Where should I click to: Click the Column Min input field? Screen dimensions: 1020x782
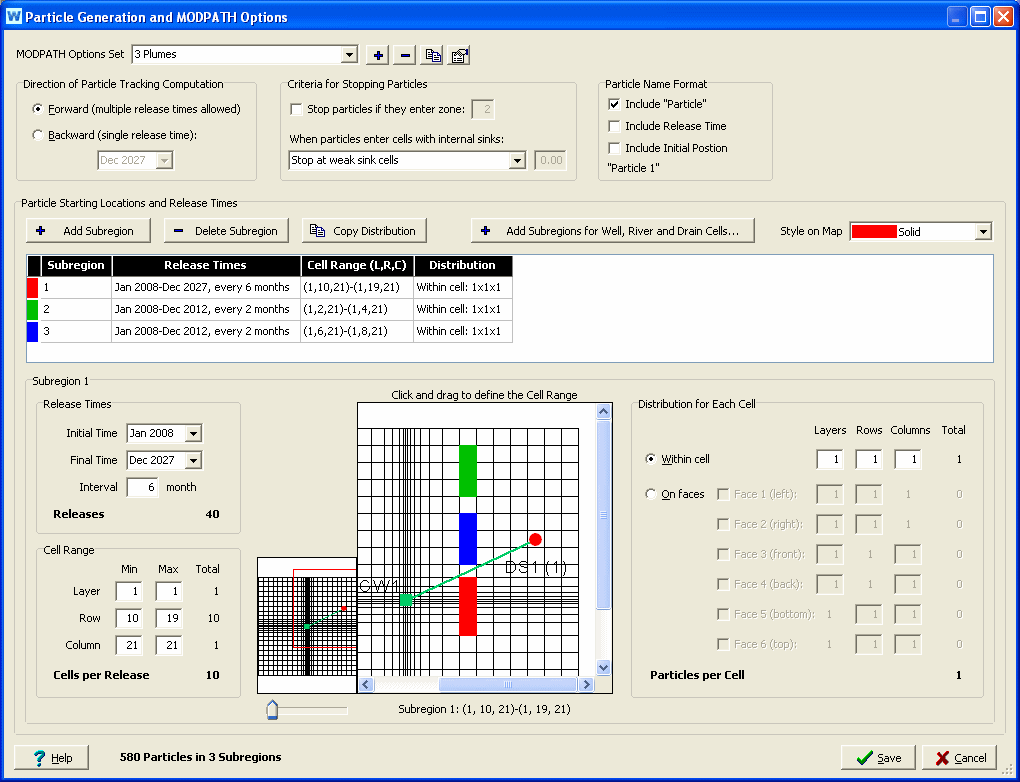tap(129, 645)
